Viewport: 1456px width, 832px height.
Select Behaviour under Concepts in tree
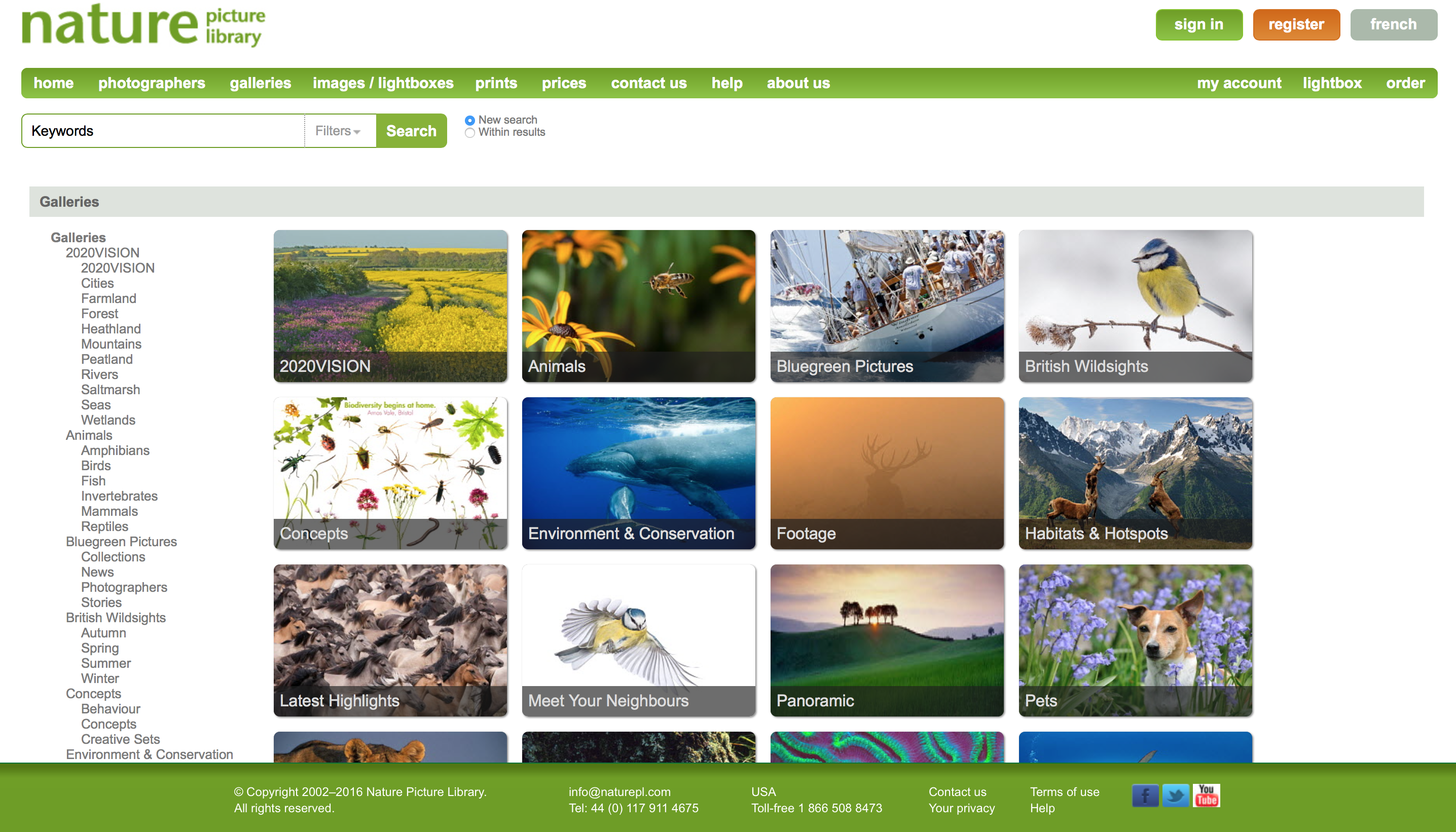(111, 708)
